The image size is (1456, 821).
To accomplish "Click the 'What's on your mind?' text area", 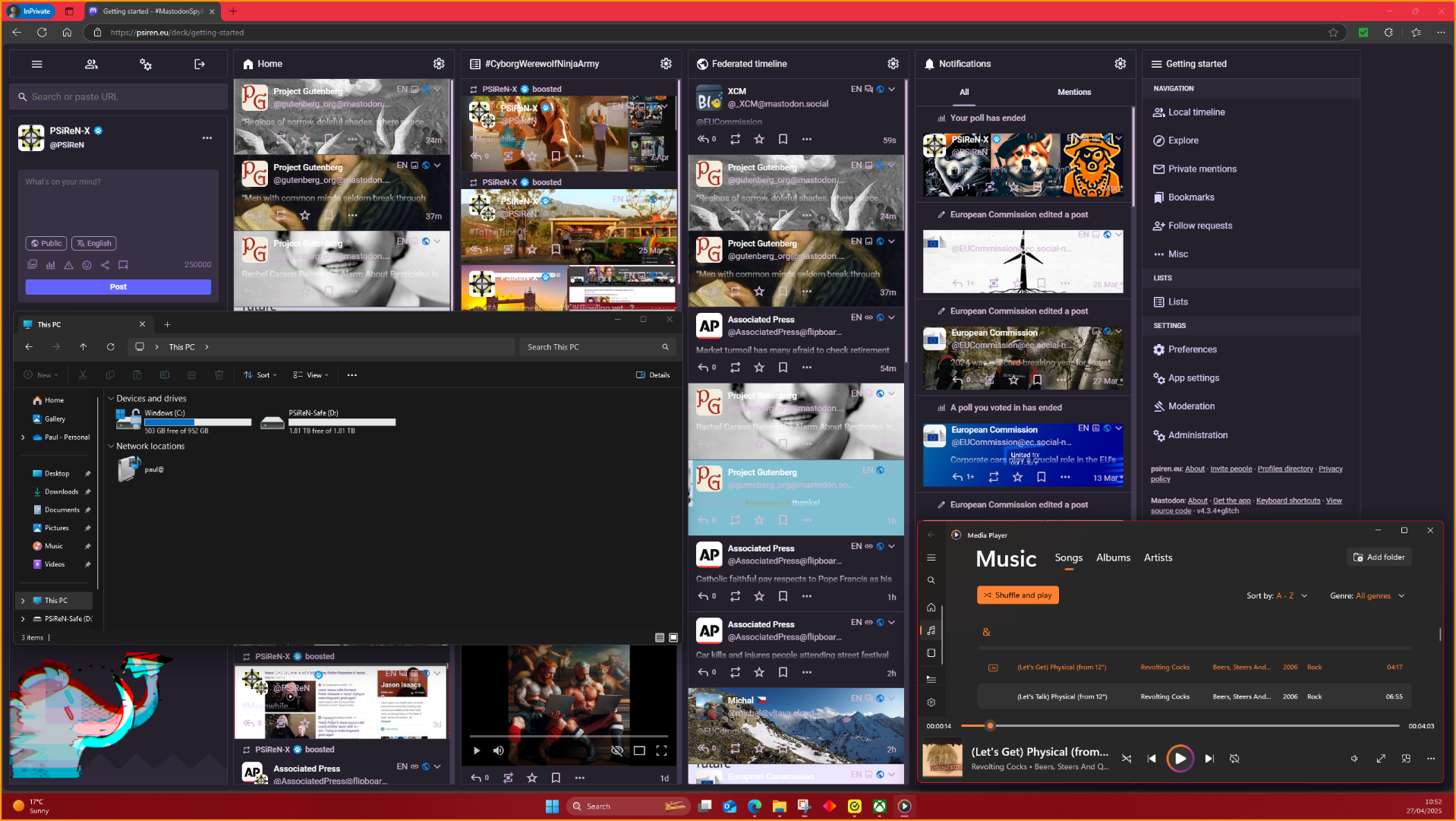I will tap(118, 201).
